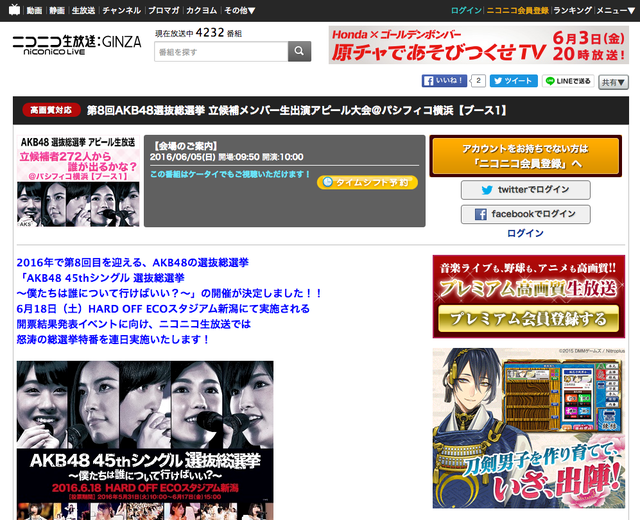Open the 動画 menu item
The width and height of the screenshot is (640, 520).
tap(34, 11)
